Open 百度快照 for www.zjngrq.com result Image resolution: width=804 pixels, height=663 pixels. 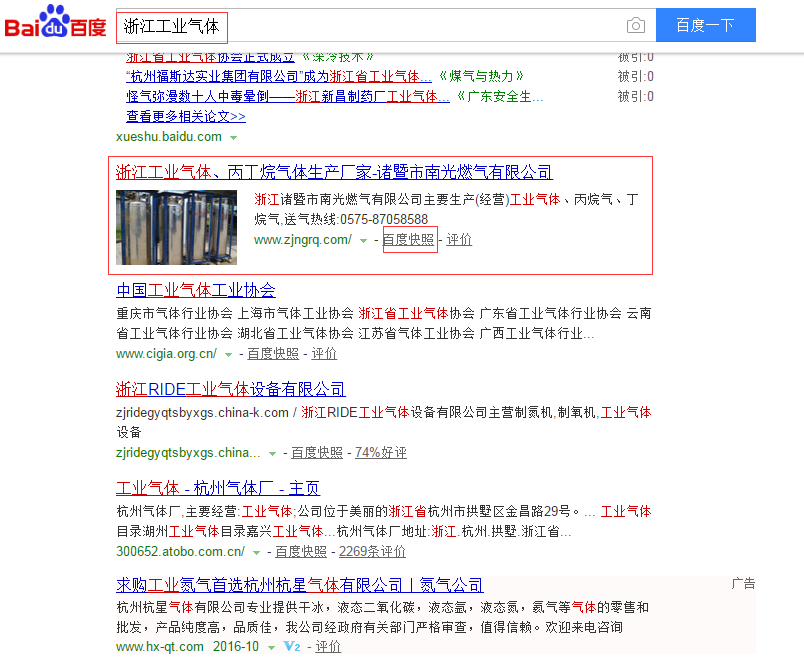coord(409,240)
